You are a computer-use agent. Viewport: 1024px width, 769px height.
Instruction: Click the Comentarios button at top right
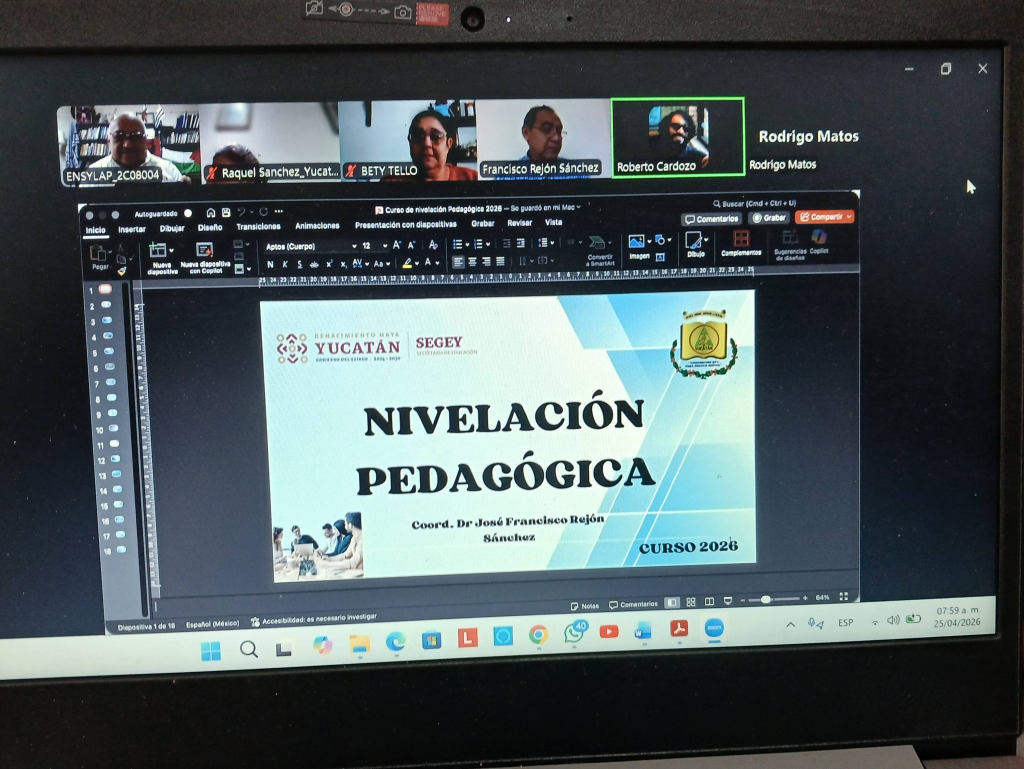click(x=711, y=219)
